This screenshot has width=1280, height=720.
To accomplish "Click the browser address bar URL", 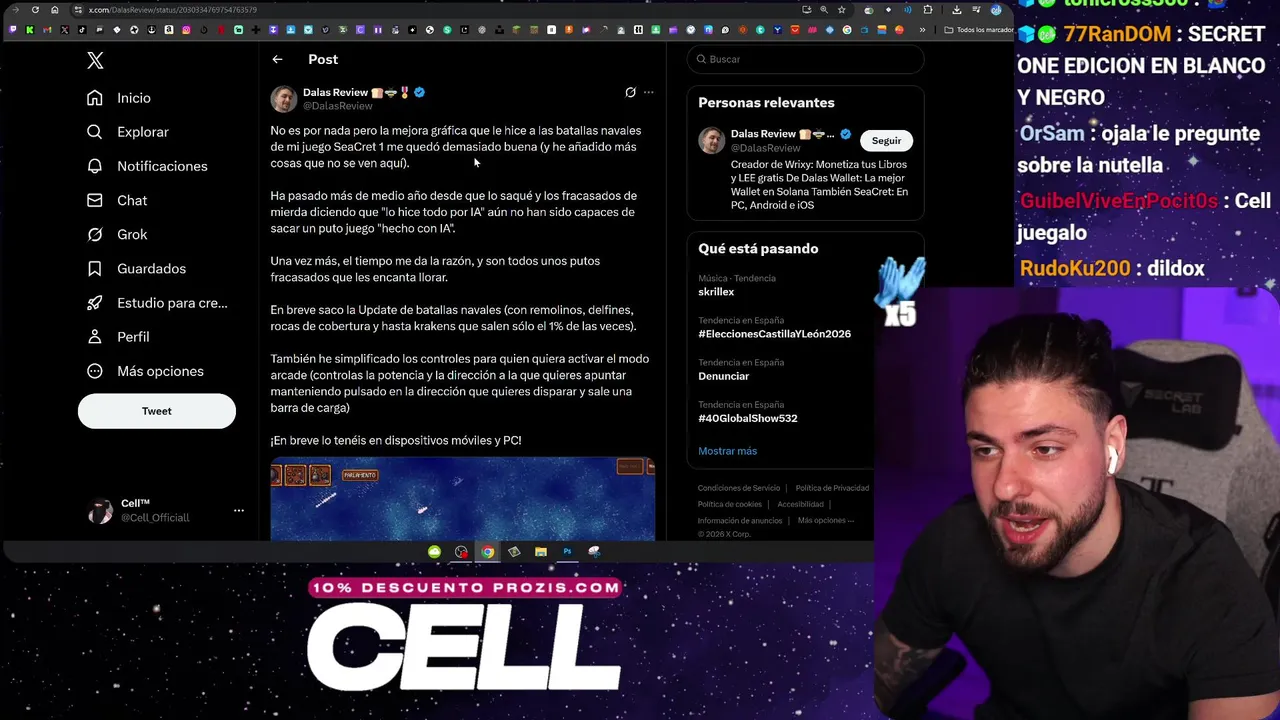I will point(174,10).
